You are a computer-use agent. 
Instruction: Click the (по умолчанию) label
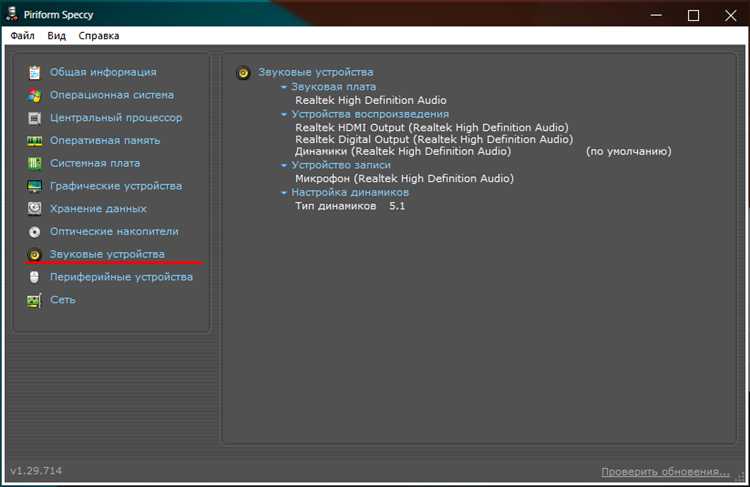(629, 151)
